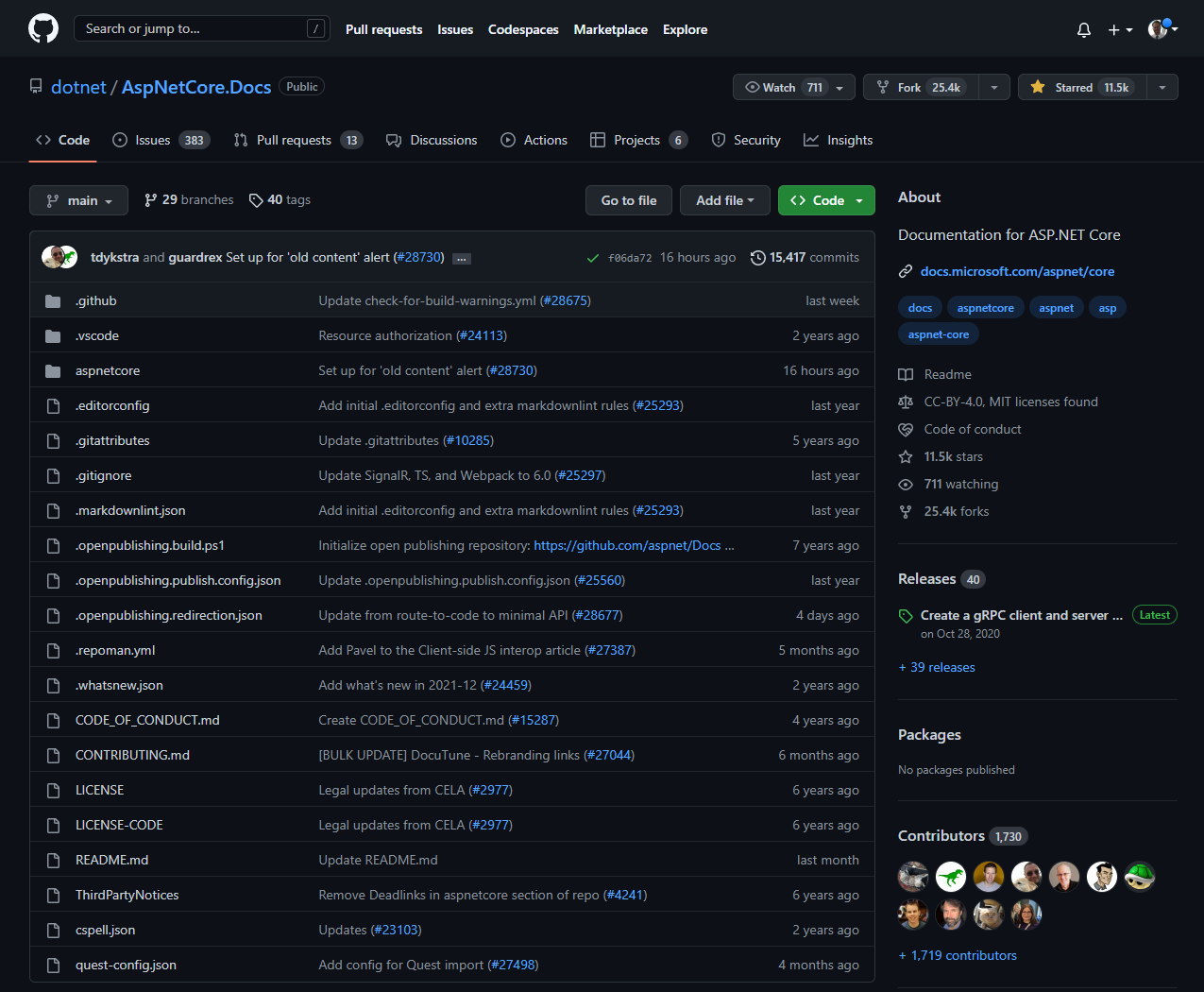Open the main branch selector
The height and width of the screenshot is (992, 1204).
pyautogui.click(x=78, y=200)
